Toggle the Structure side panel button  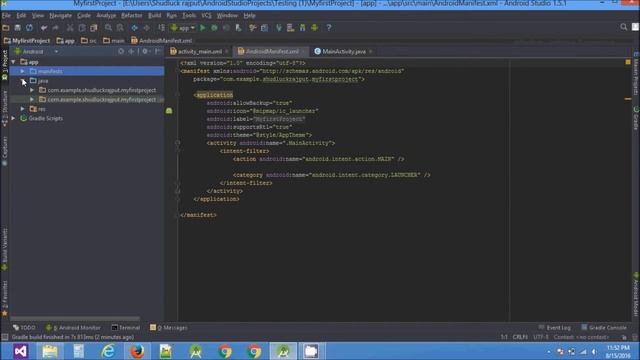tap(5, 107)
